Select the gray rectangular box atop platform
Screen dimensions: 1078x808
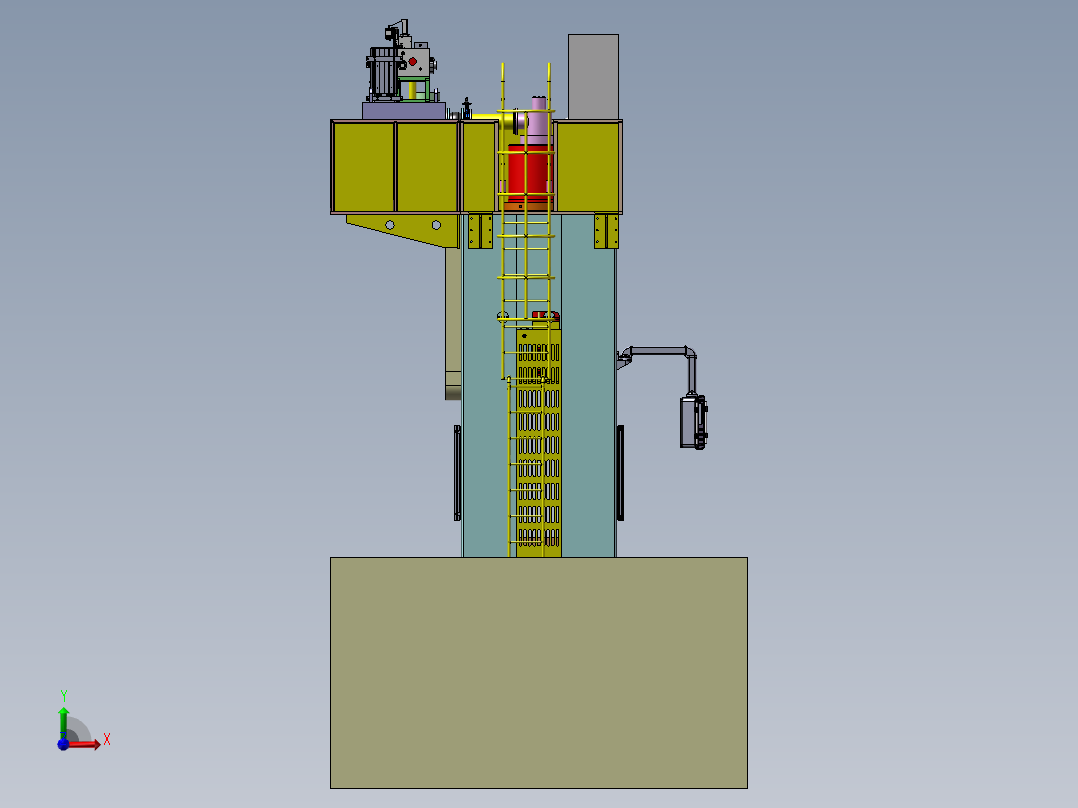[x=593, y=76]
